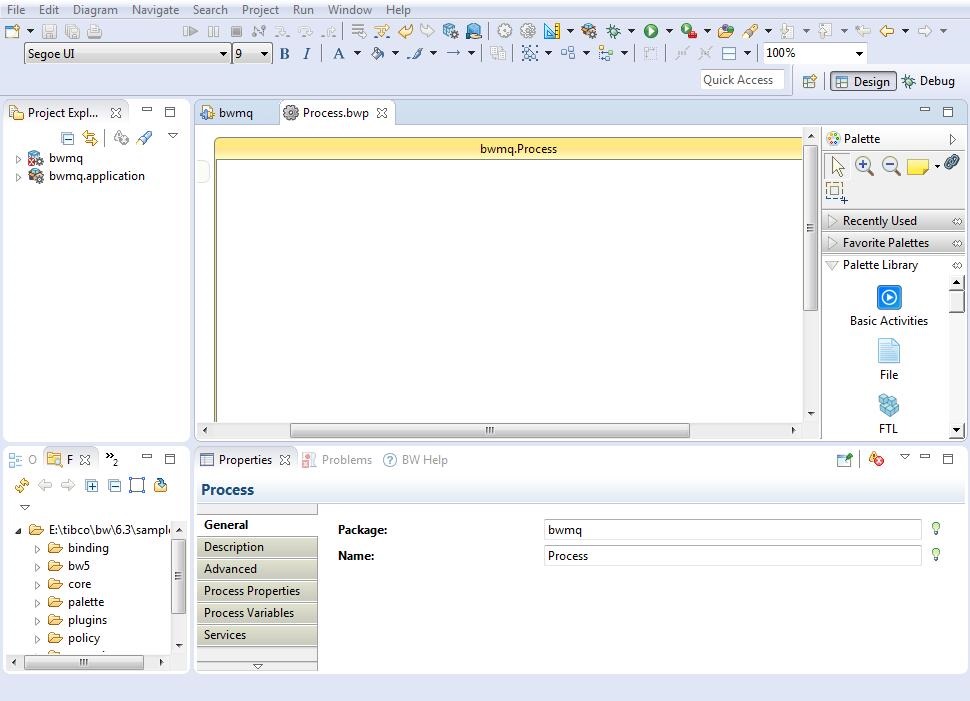Select the Zoom Out tool in Palette
The width and height of the screenshot is (970, 701).
[x=890, y=166]
